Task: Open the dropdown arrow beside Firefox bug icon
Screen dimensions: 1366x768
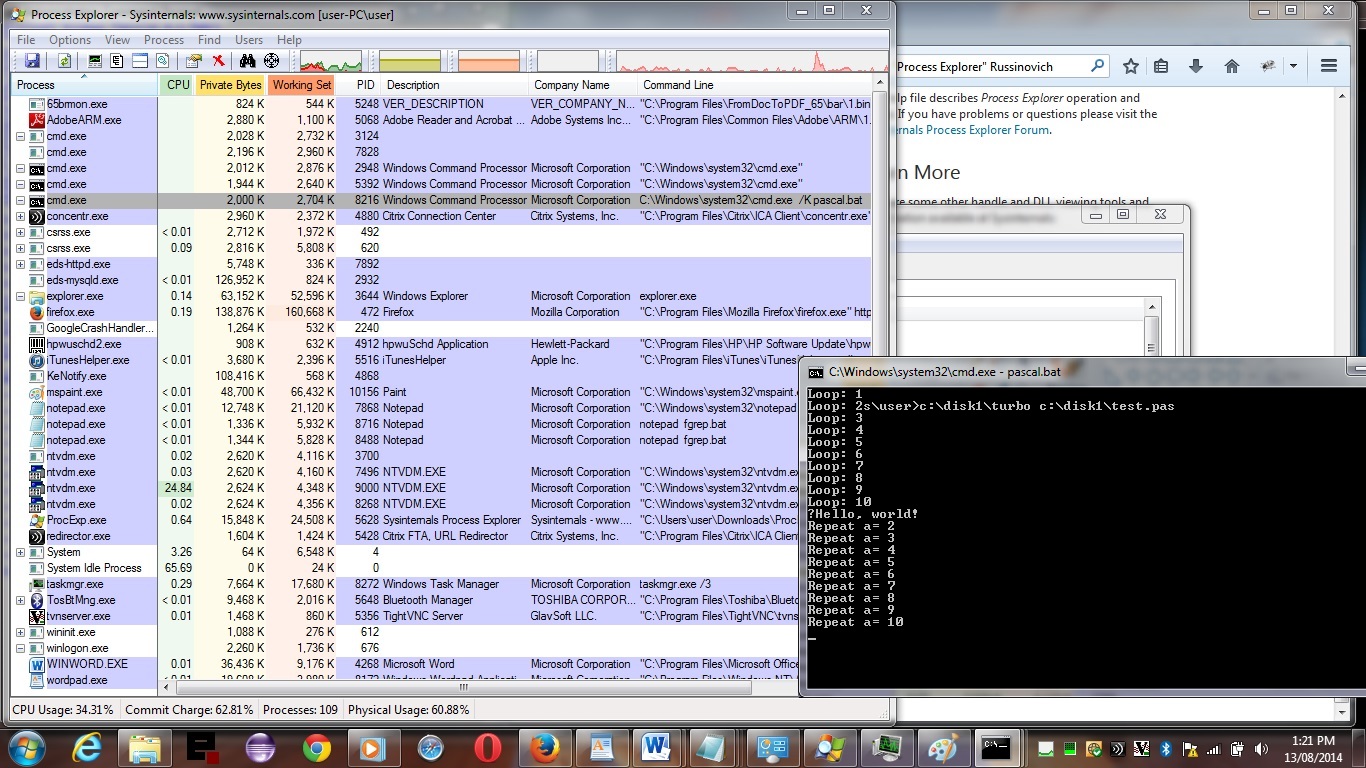Action: [x=1293, y=66]
